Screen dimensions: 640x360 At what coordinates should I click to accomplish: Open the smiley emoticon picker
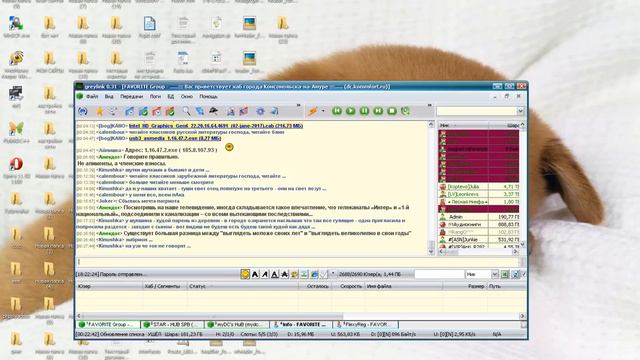[x=245, y=274]
